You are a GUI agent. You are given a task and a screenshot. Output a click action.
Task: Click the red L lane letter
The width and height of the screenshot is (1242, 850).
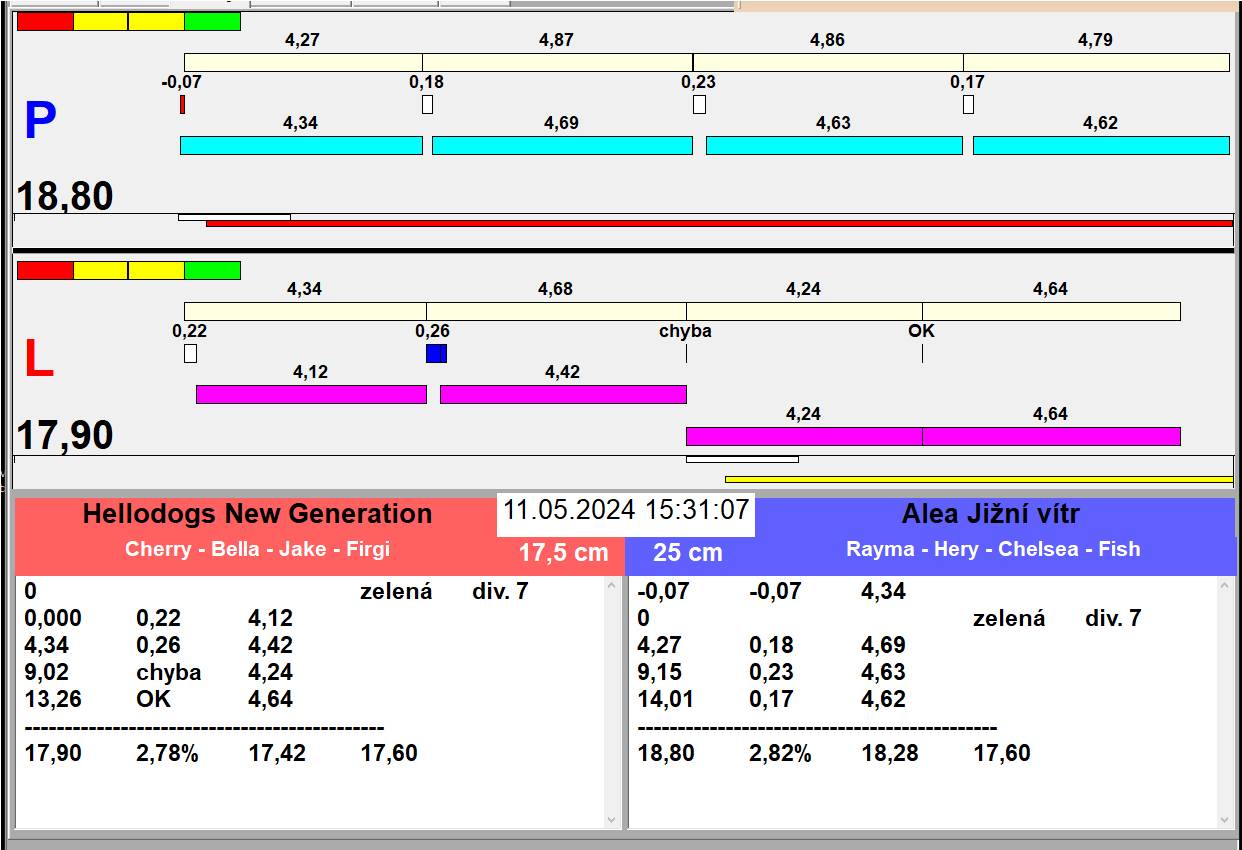click(x=38, y=360)
